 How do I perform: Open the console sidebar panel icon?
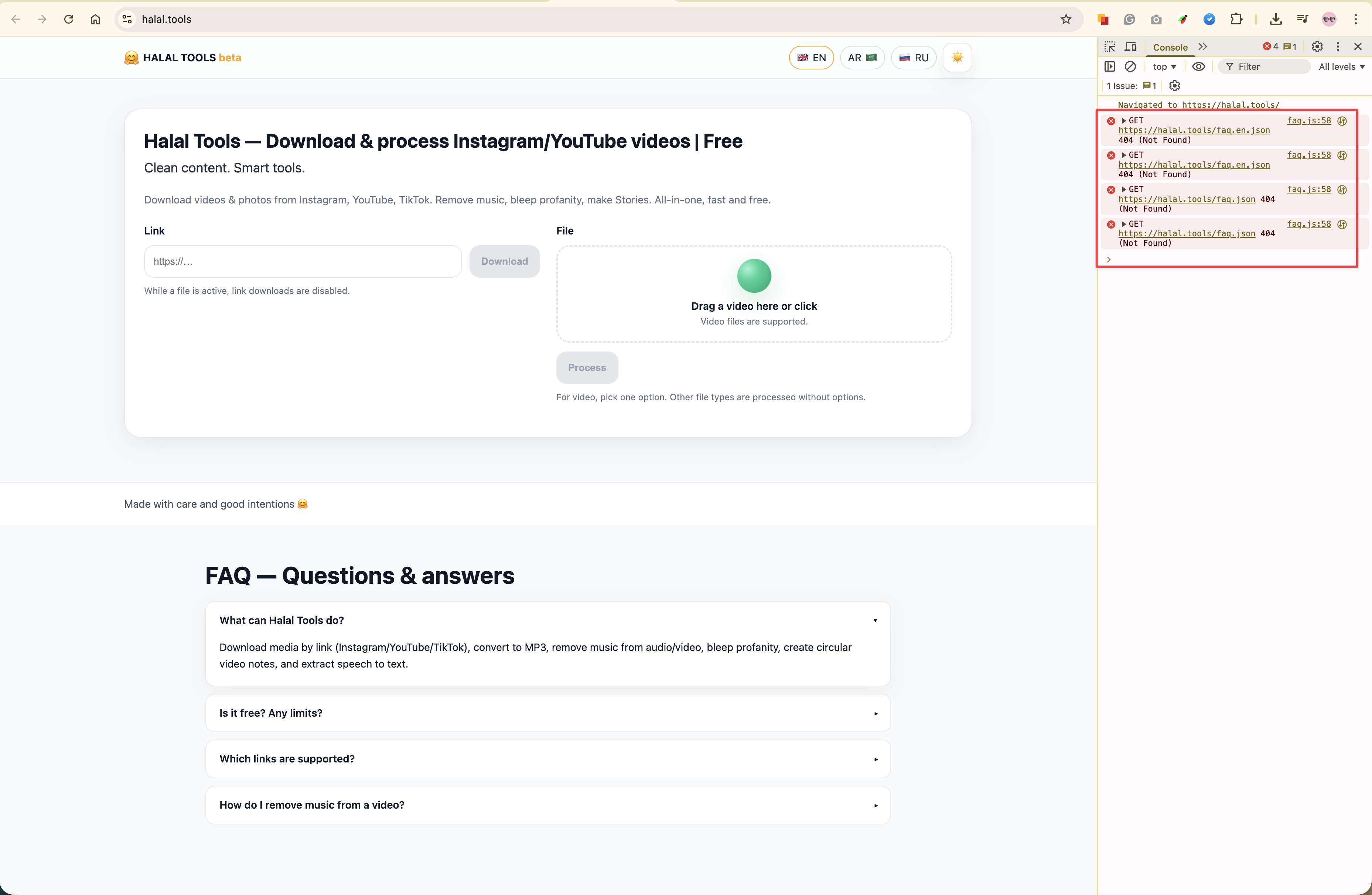click(x=1110, y=66)
